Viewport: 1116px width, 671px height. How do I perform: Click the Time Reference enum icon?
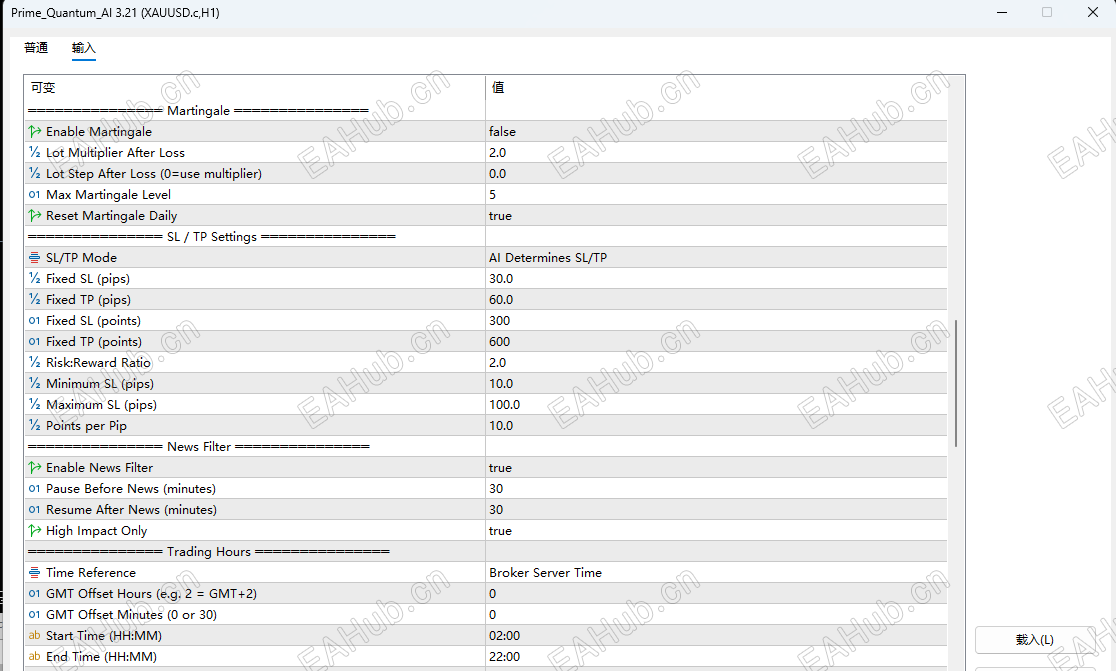34,572
